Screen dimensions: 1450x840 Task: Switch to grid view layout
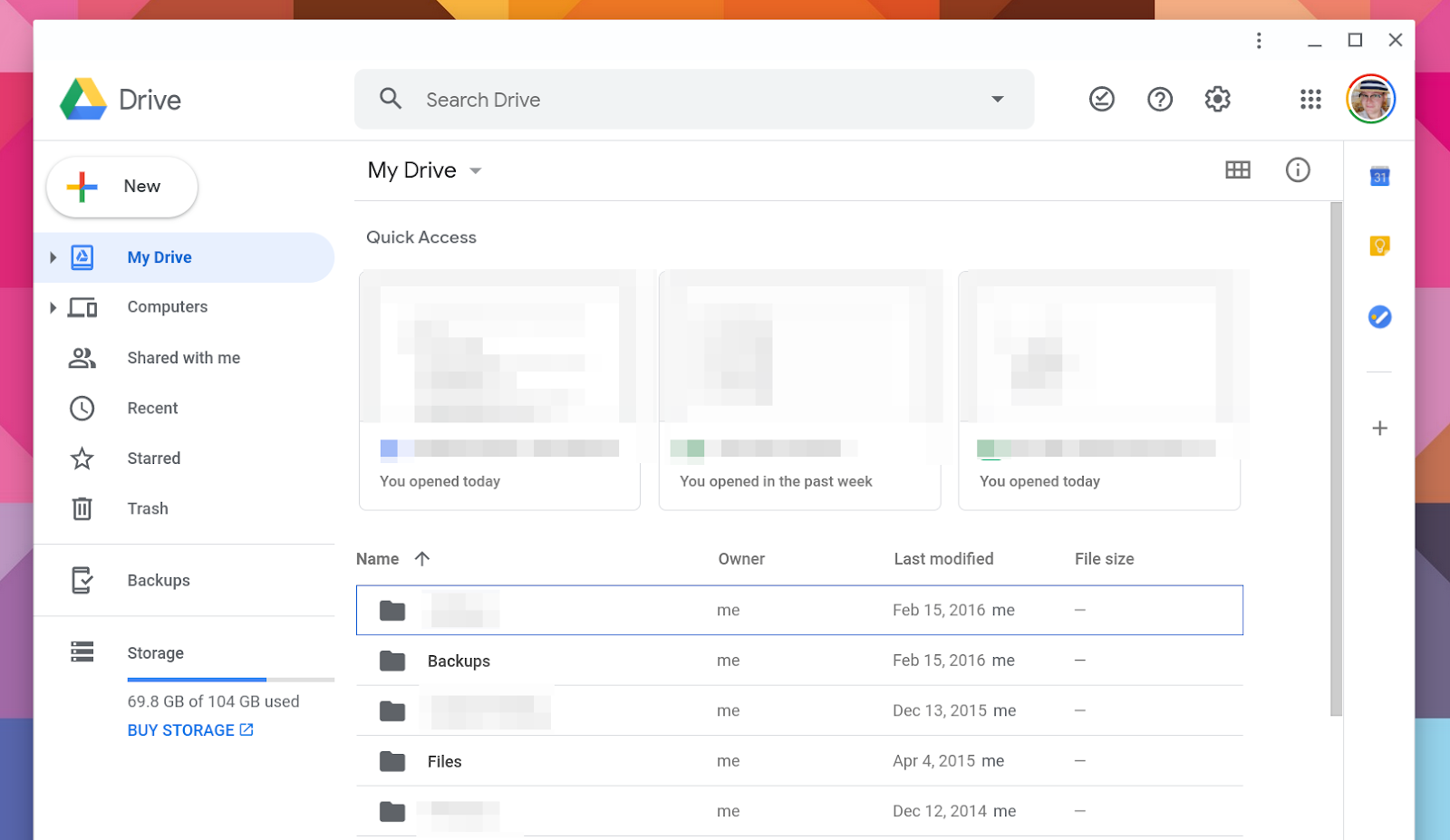(x=1238, y=169)
